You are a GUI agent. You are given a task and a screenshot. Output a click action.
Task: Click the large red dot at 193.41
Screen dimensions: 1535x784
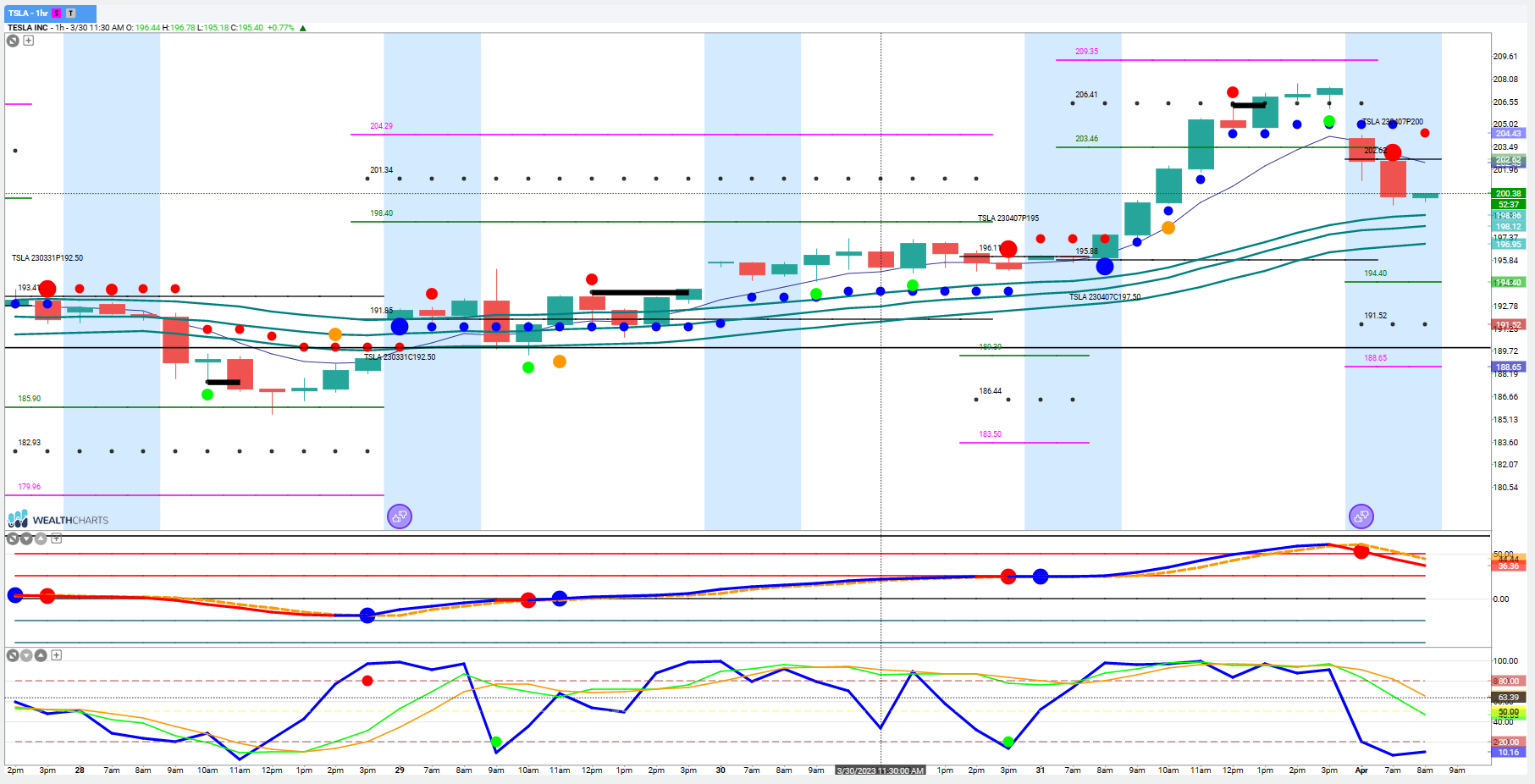click(x=47, y=289)
